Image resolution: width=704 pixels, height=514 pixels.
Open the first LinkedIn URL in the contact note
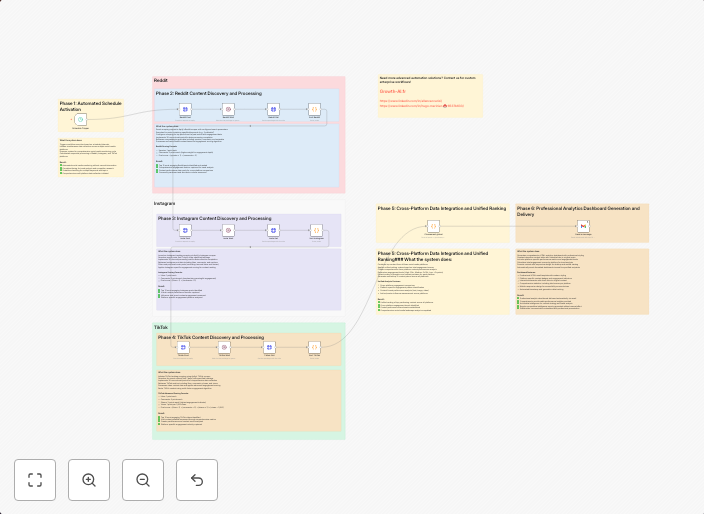(x=410, y=100)
